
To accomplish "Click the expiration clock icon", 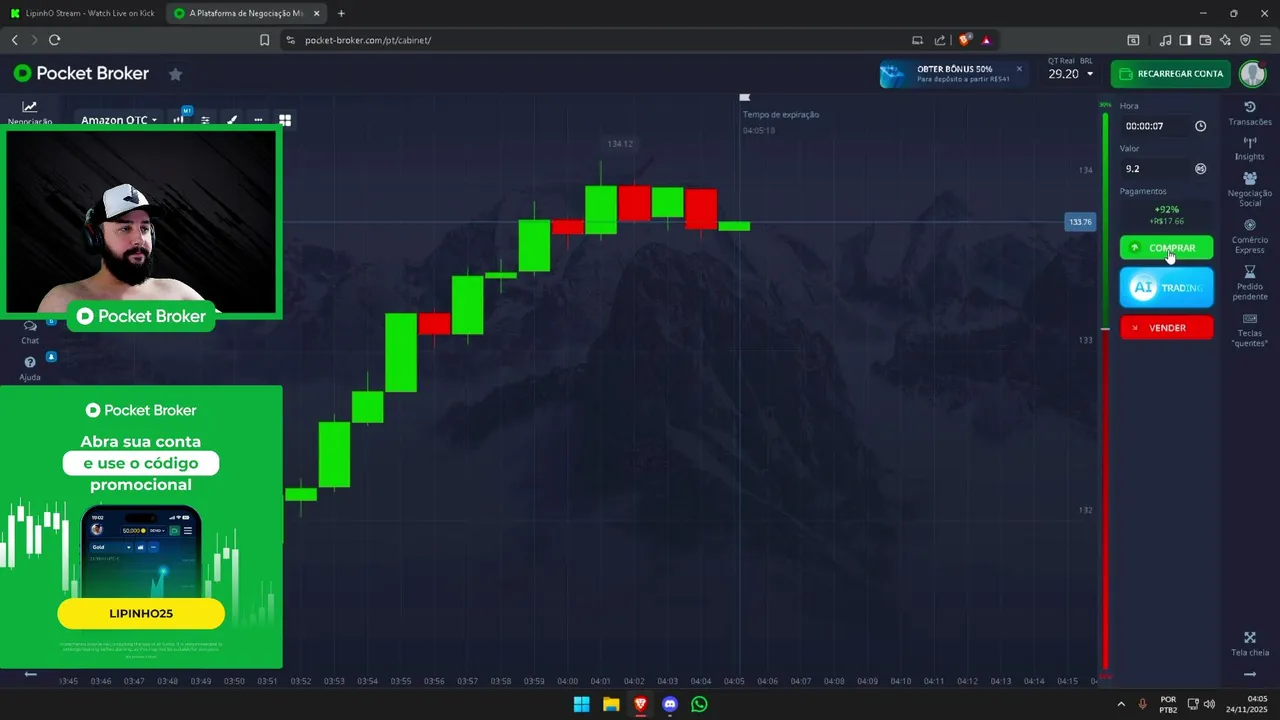I will [x=1200, y=126].
